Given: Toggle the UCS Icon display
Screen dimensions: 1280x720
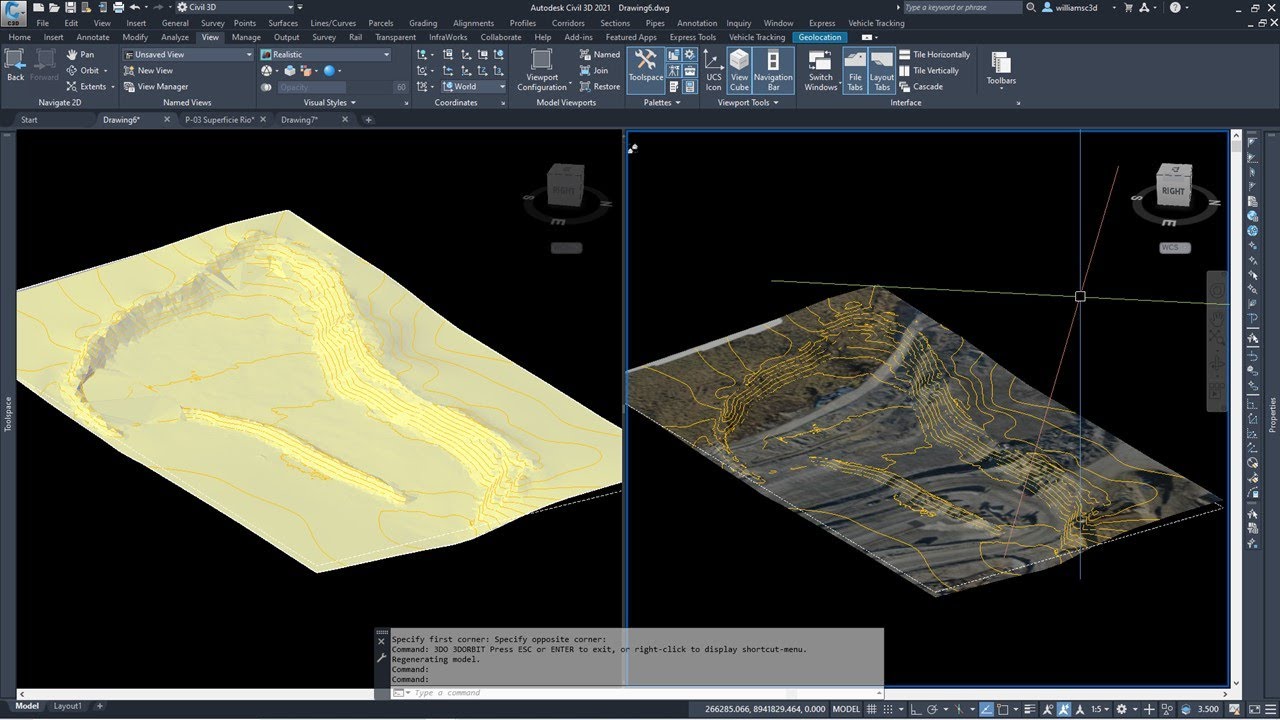Looking at the screenshot, I should [x=713, y=70].
